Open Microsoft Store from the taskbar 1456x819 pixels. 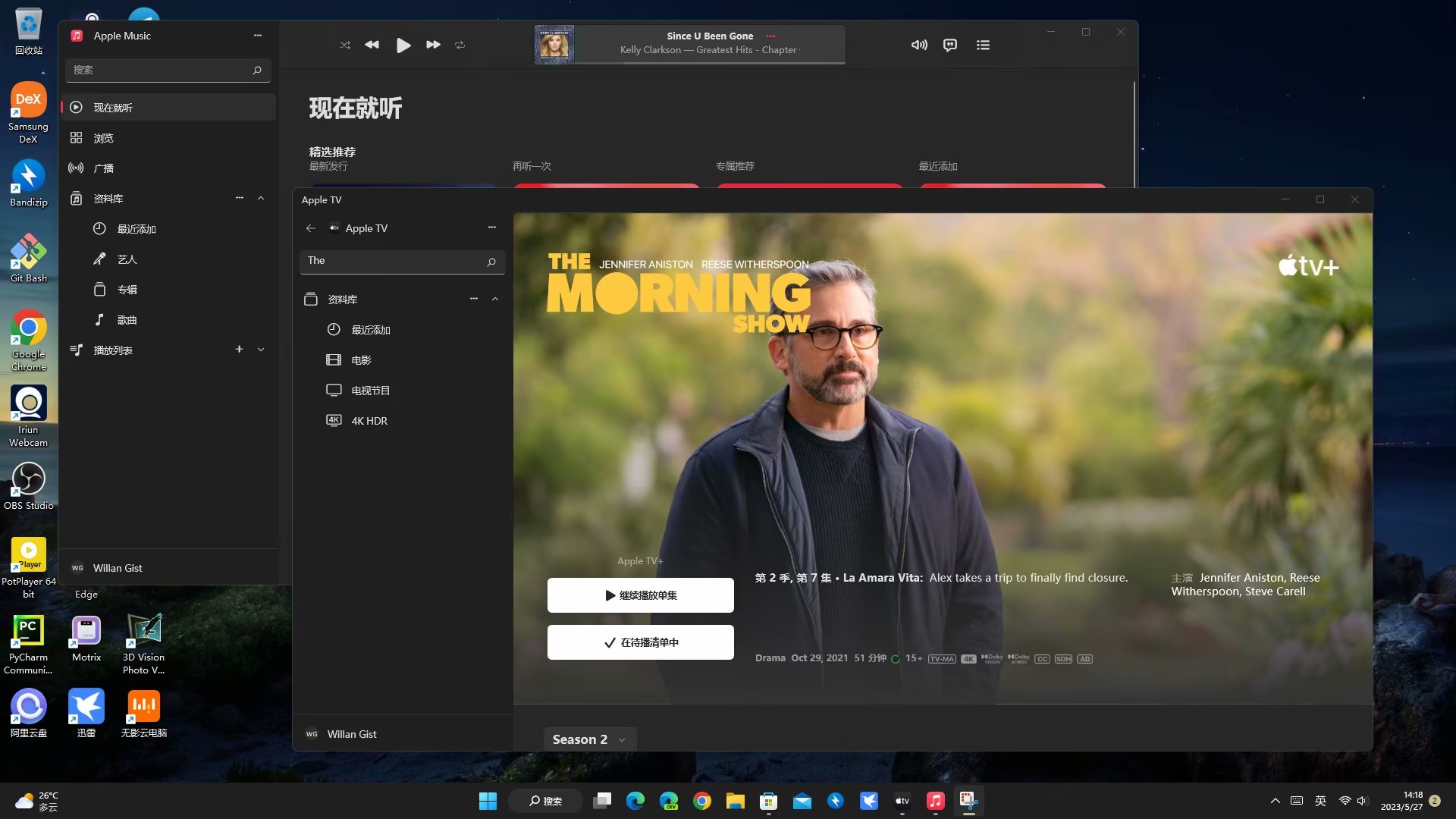[768, 801]
